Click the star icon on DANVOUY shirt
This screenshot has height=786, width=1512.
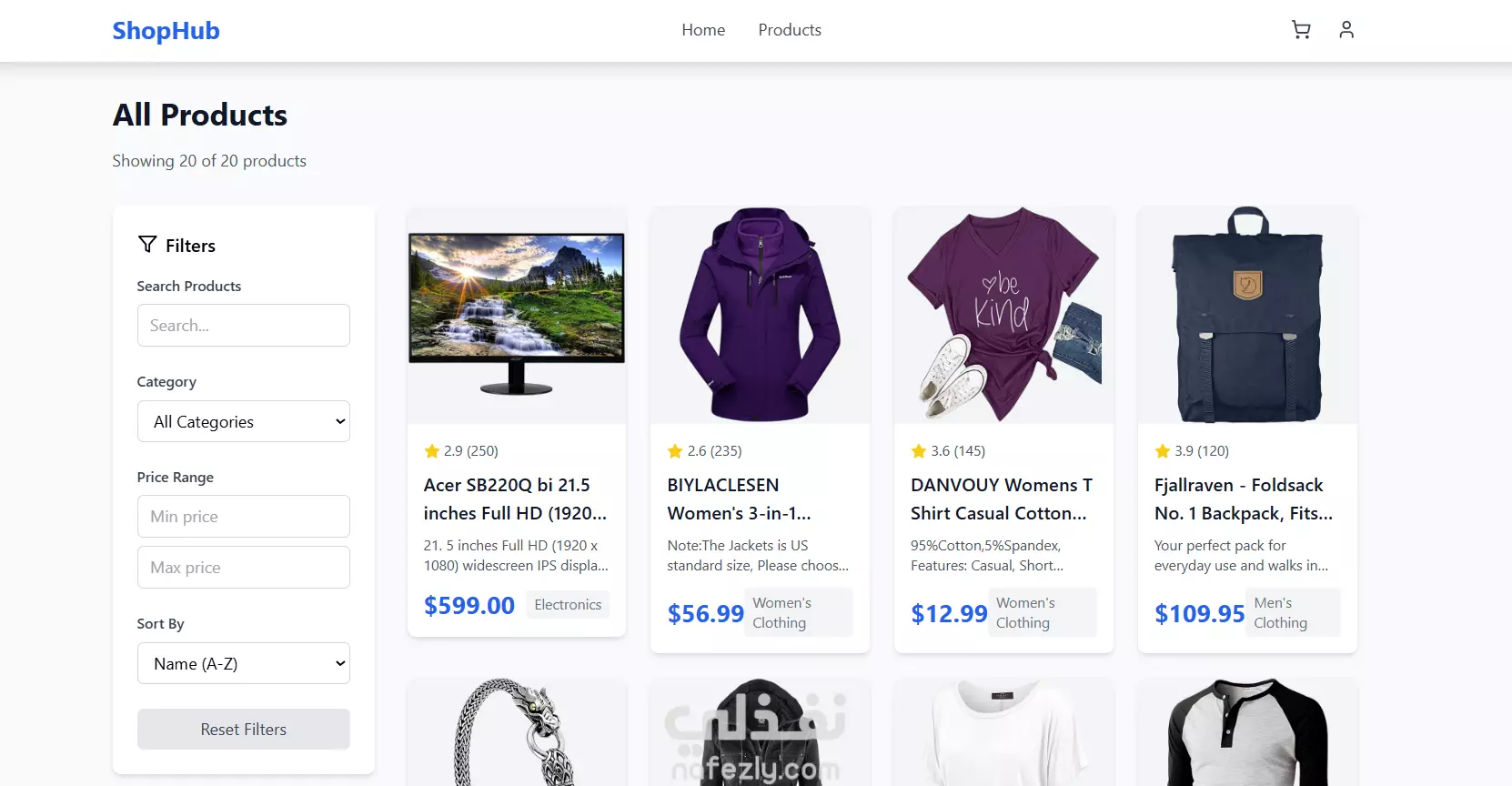point(919,450)
